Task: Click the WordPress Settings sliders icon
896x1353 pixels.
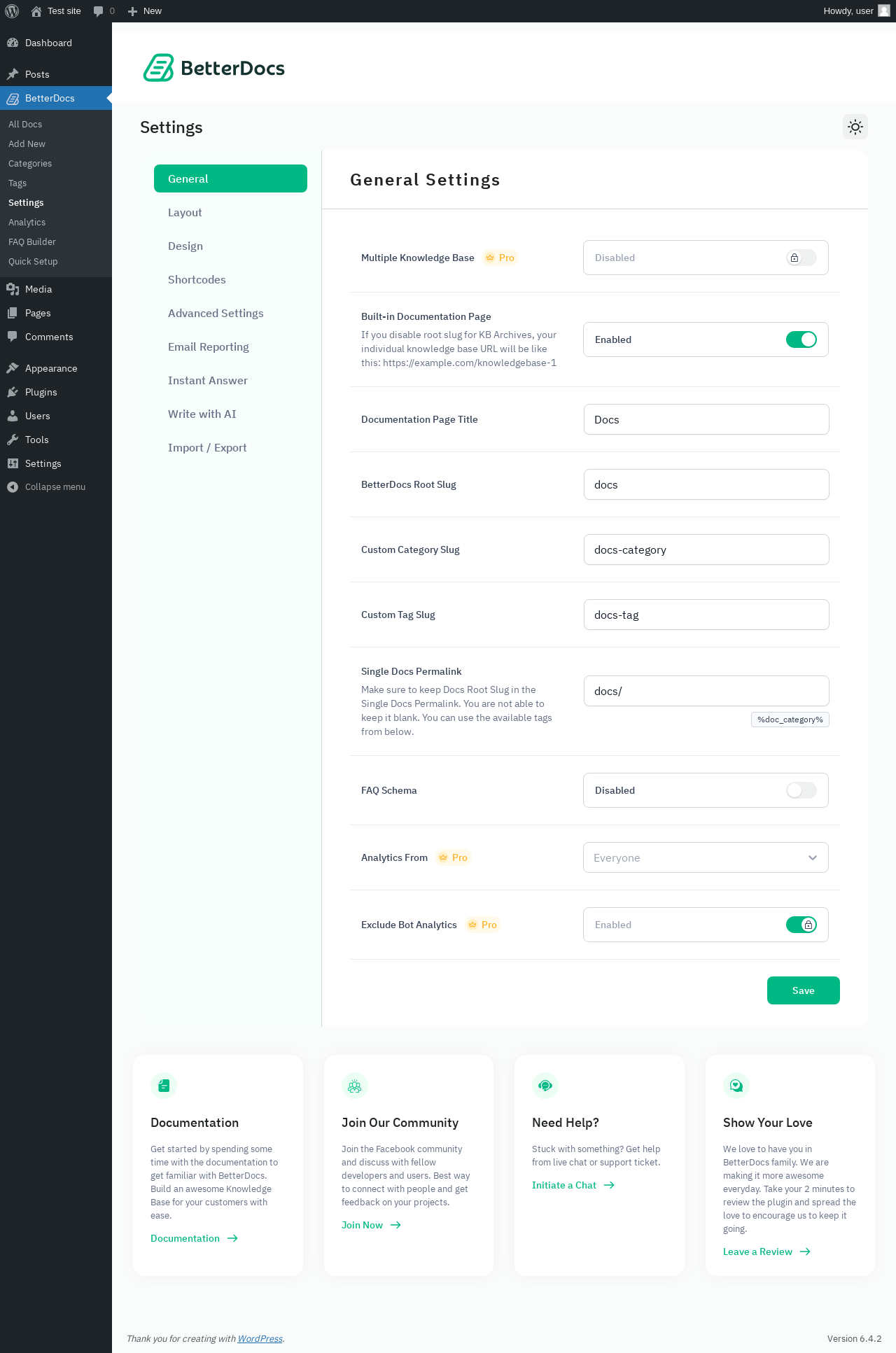Action: pyautogui.click(x=13, y=463)
